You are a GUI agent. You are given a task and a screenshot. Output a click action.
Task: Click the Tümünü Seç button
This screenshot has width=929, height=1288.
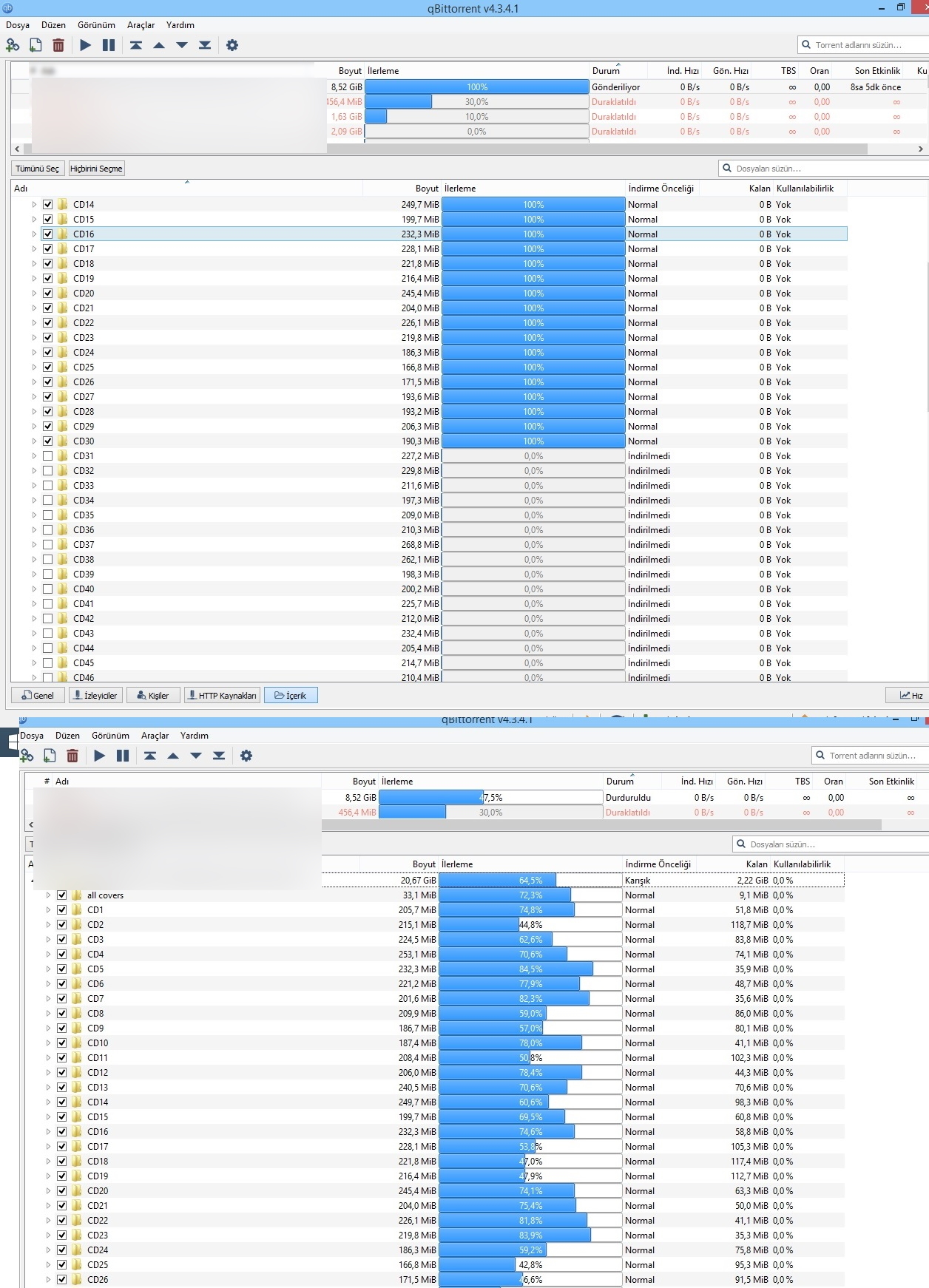coord(38,169)
